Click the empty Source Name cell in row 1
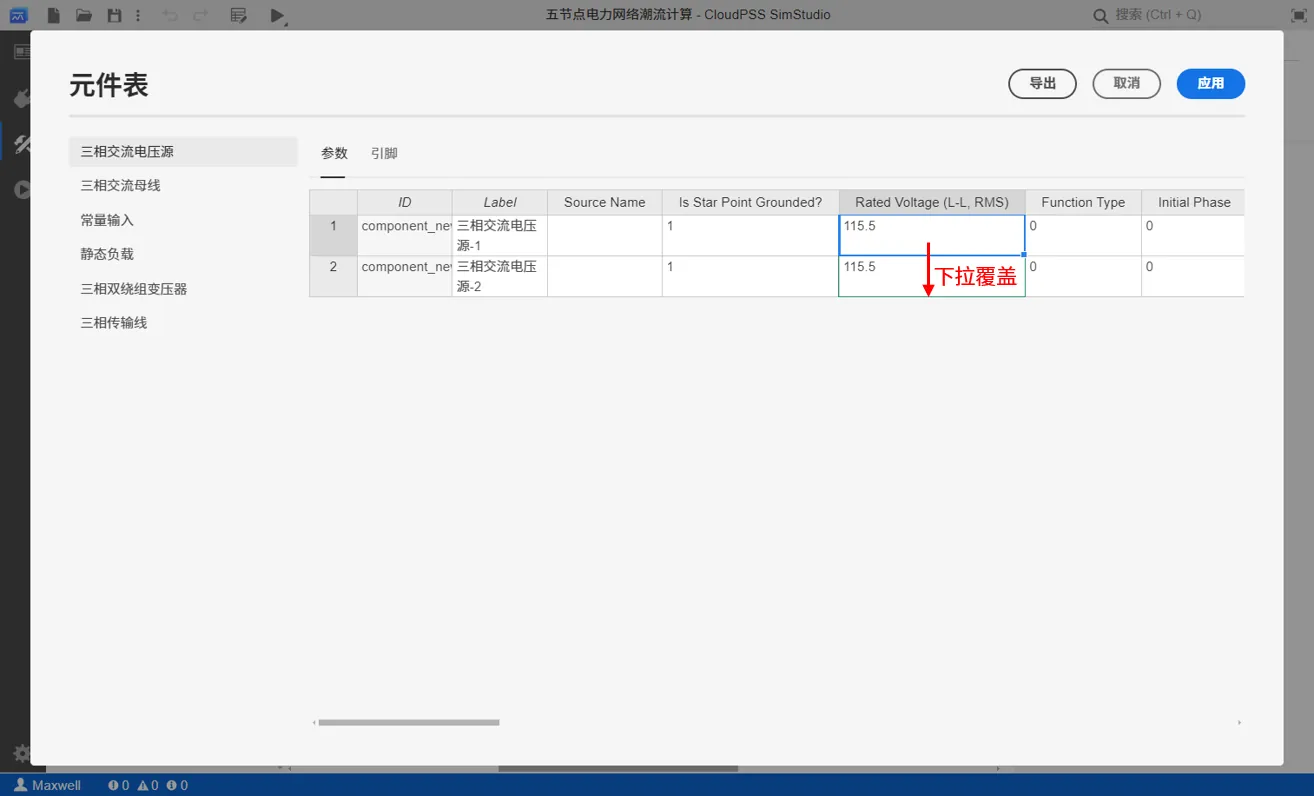Image resolution: width=1314 pixels, height=796 pixels. point(605,236)
